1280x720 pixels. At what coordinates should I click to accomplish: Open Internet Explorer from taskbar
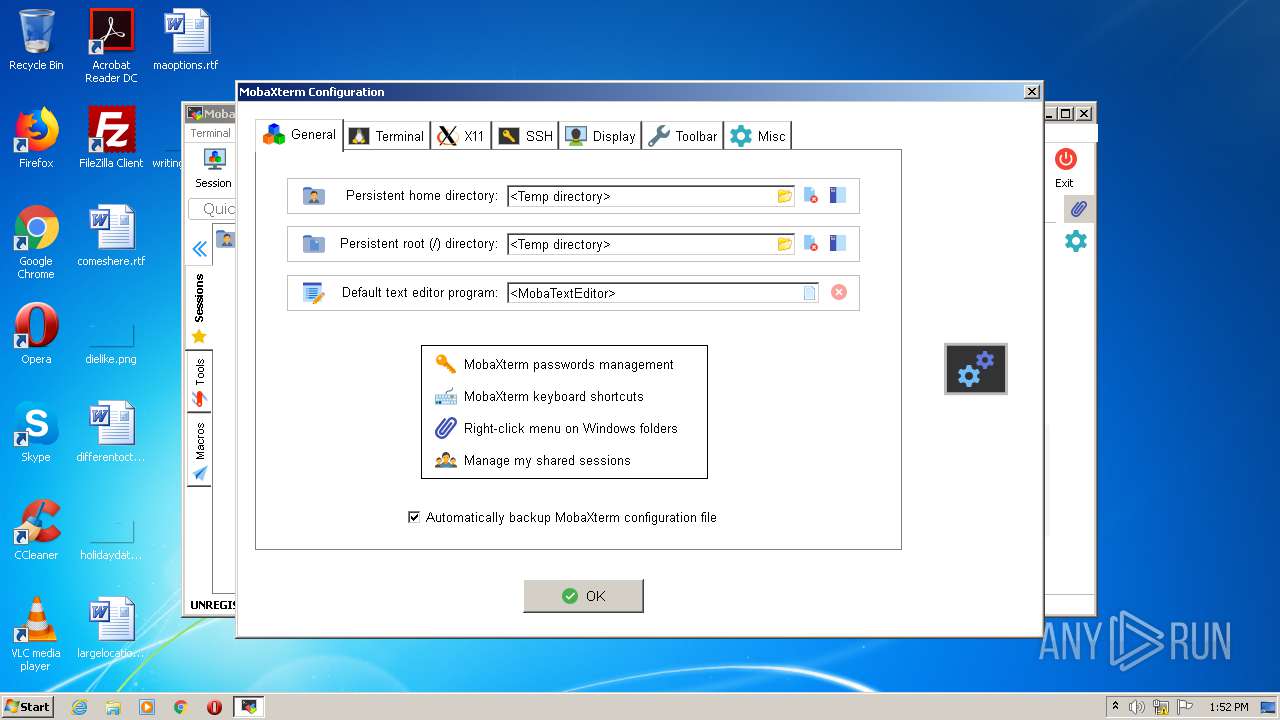79,707
